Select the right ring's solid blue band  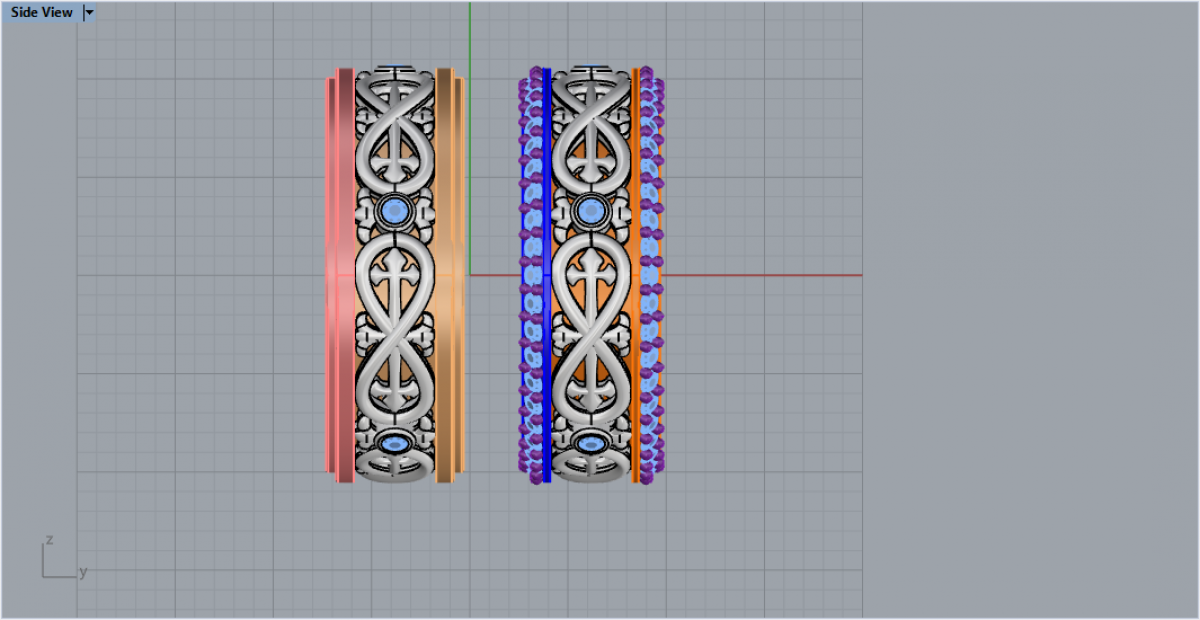pyautogui.click(x=546, y=275)
